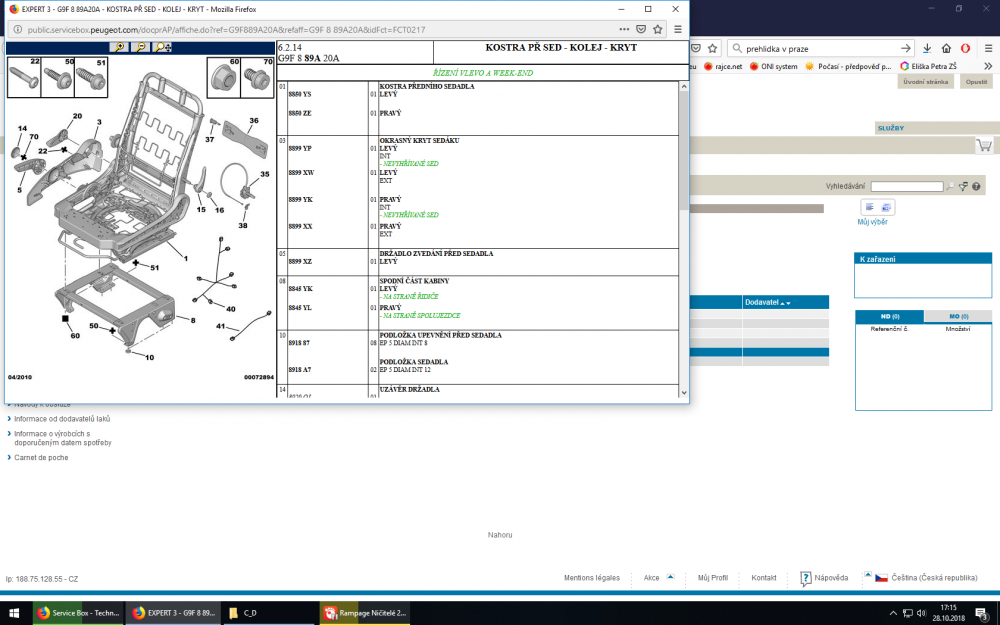
Task: Click the left Můj výběr list icon
Action: point(869,207)
